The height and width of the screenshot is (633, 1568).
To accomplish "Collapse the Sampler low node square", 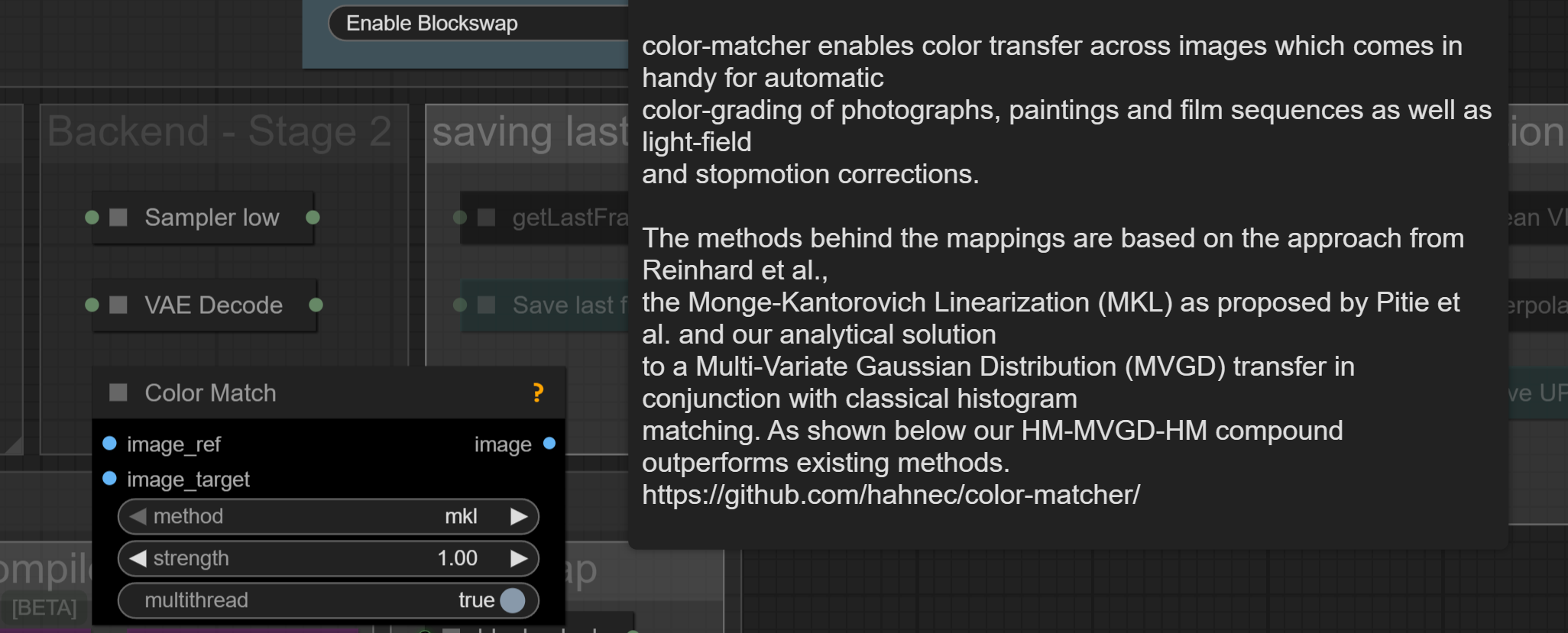I will (x=118, y=218).
